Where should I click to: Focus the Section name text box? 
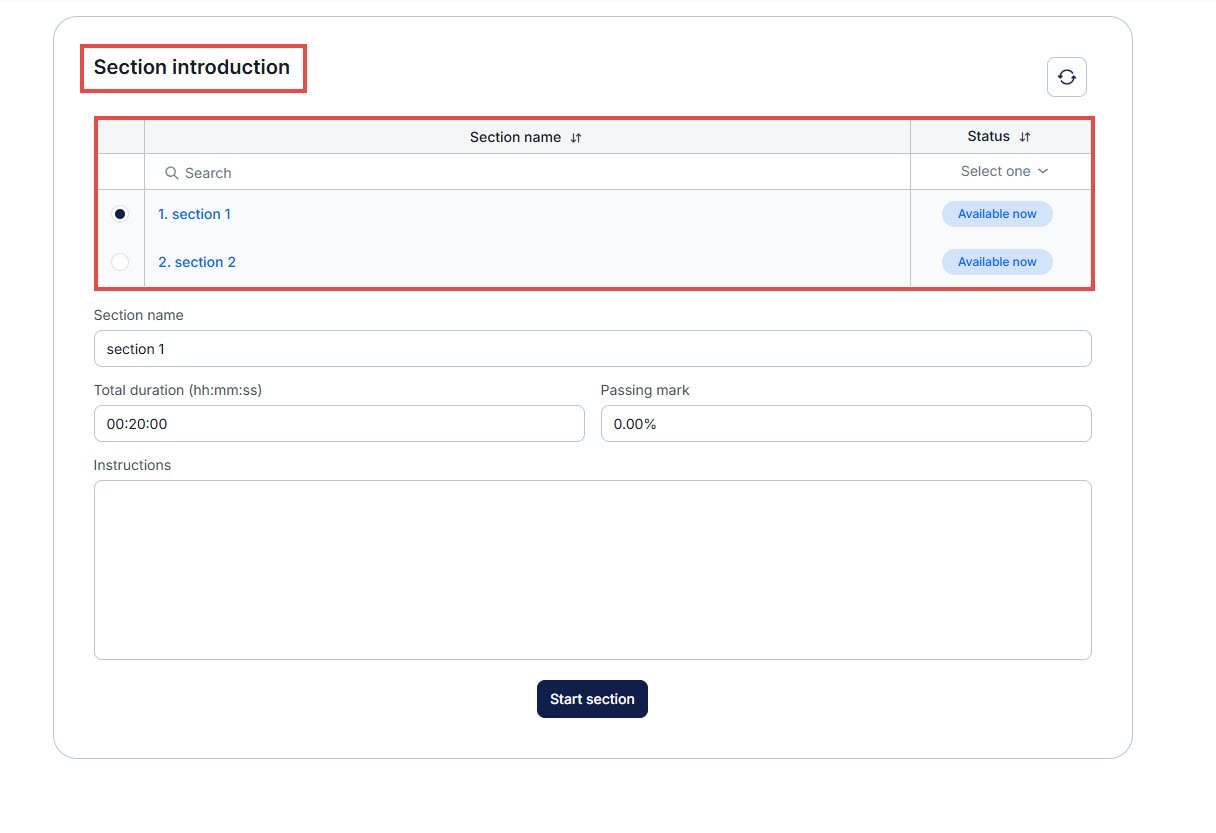coord(592,349)
